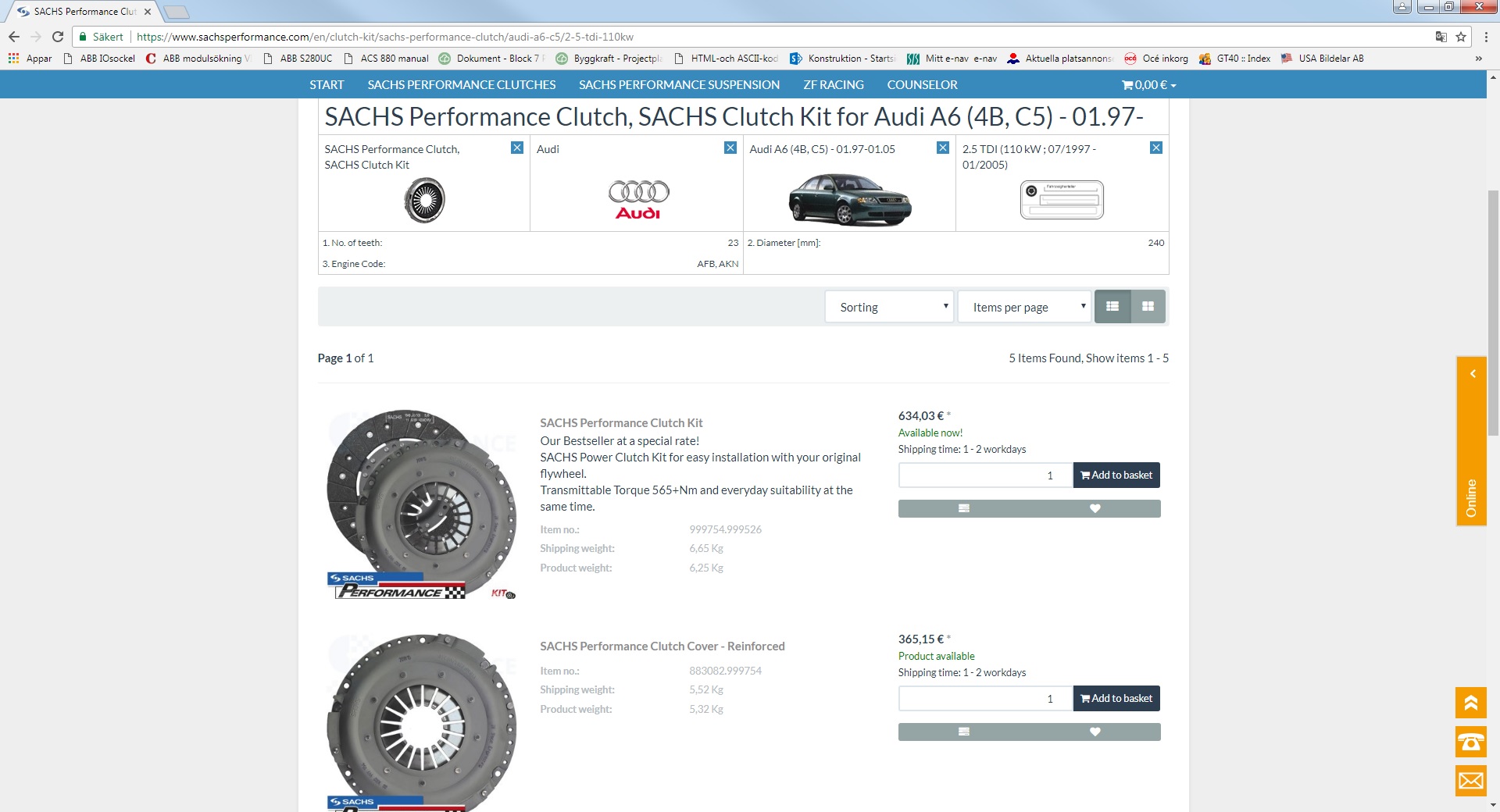The height and width of the screenshot is (812, 1500).
Task: Open the Byggkraft - Projectplace bookmark
Action: tap(609, 59)
